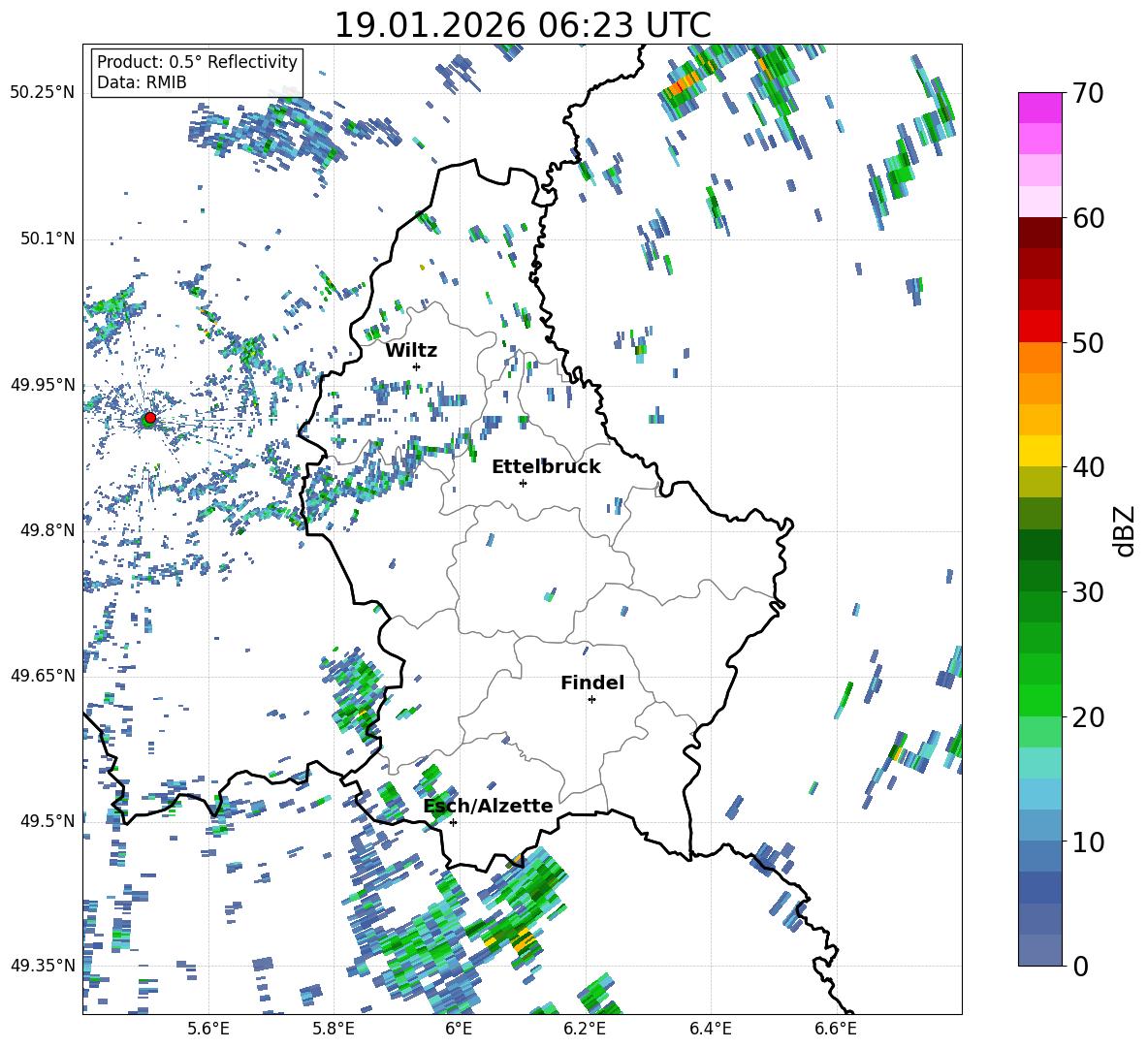1148x1048 pixels.
Task: Select the Esch/Alzette city label
Action: [x=489, y=806]
